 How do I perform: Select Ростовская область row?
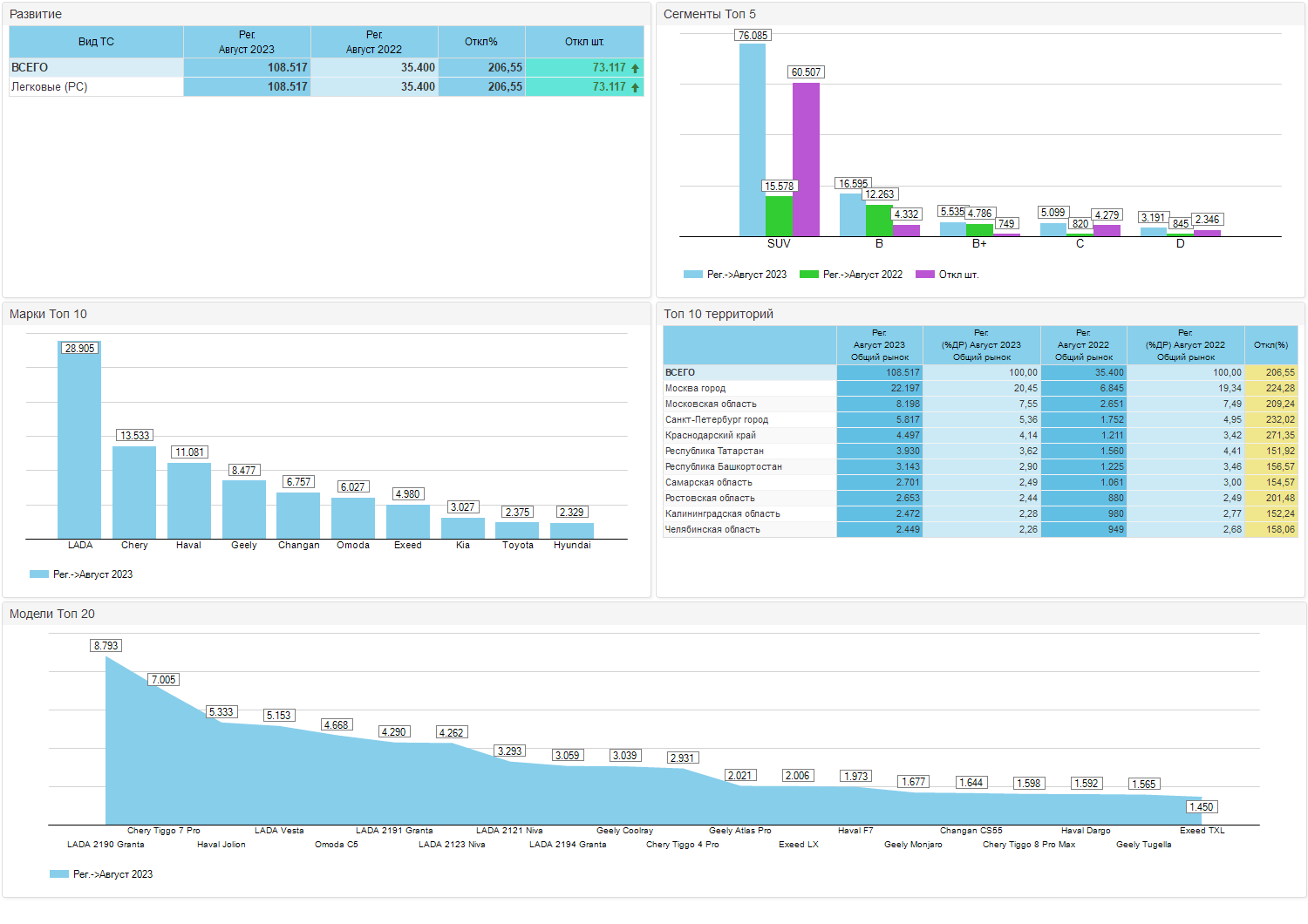click(x=980, y=498)
